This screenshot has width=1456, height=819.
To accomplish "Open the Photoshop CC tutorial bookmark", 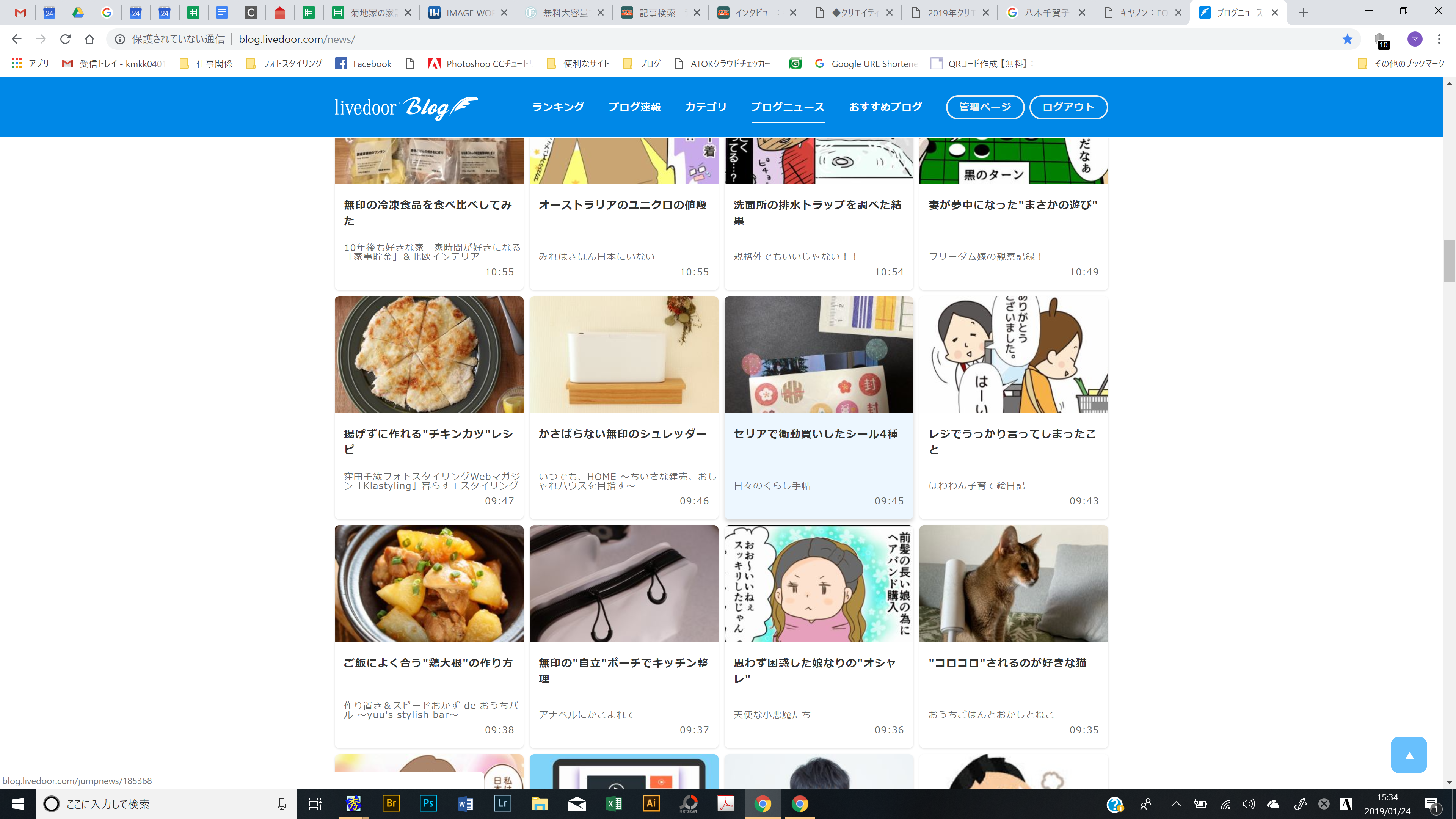I will [x=480, y=63].
